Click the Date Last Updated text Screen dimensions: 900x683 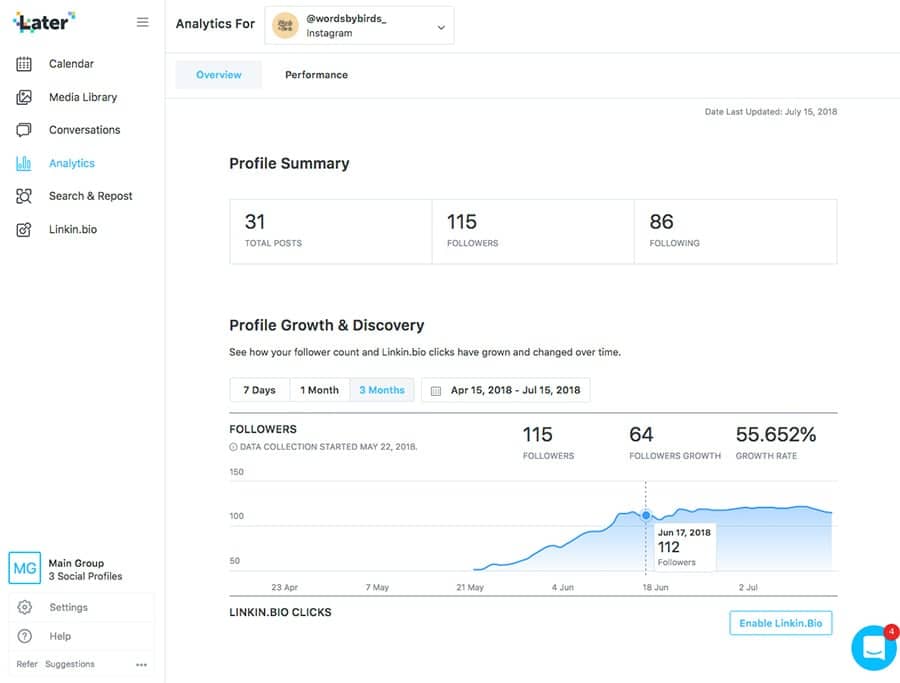pyautogui.click(x=771, y=112)
